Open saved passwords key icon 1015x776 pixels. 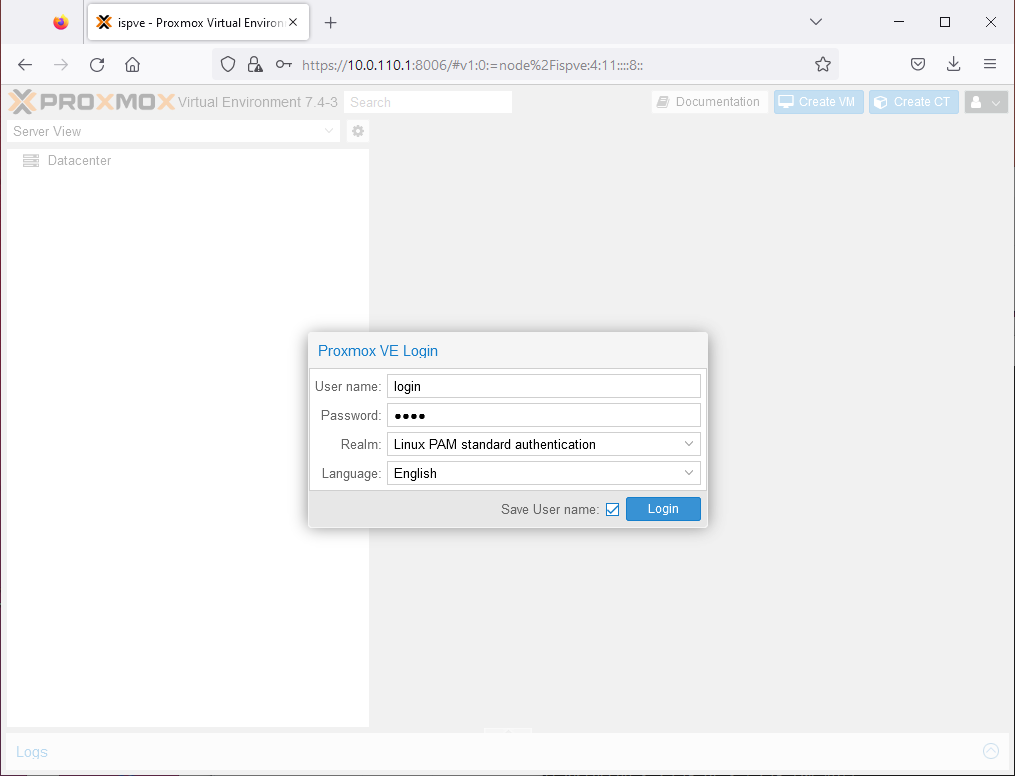tap(284, 64)
